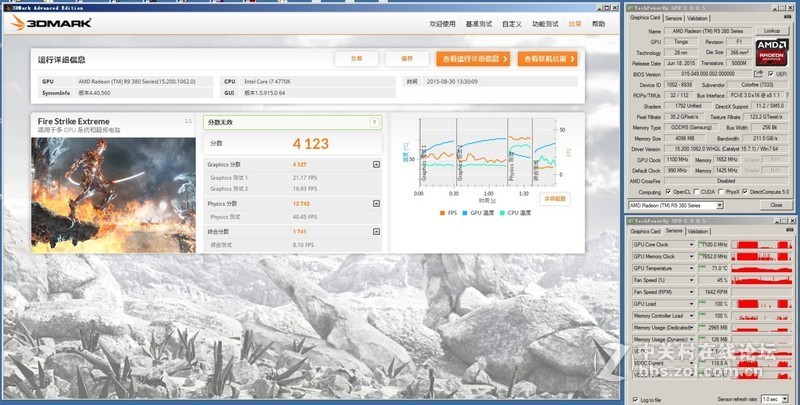Open the AMD Radeon R9 380 Series card dropdown
The image size is (800, 405).
[719, 205]
